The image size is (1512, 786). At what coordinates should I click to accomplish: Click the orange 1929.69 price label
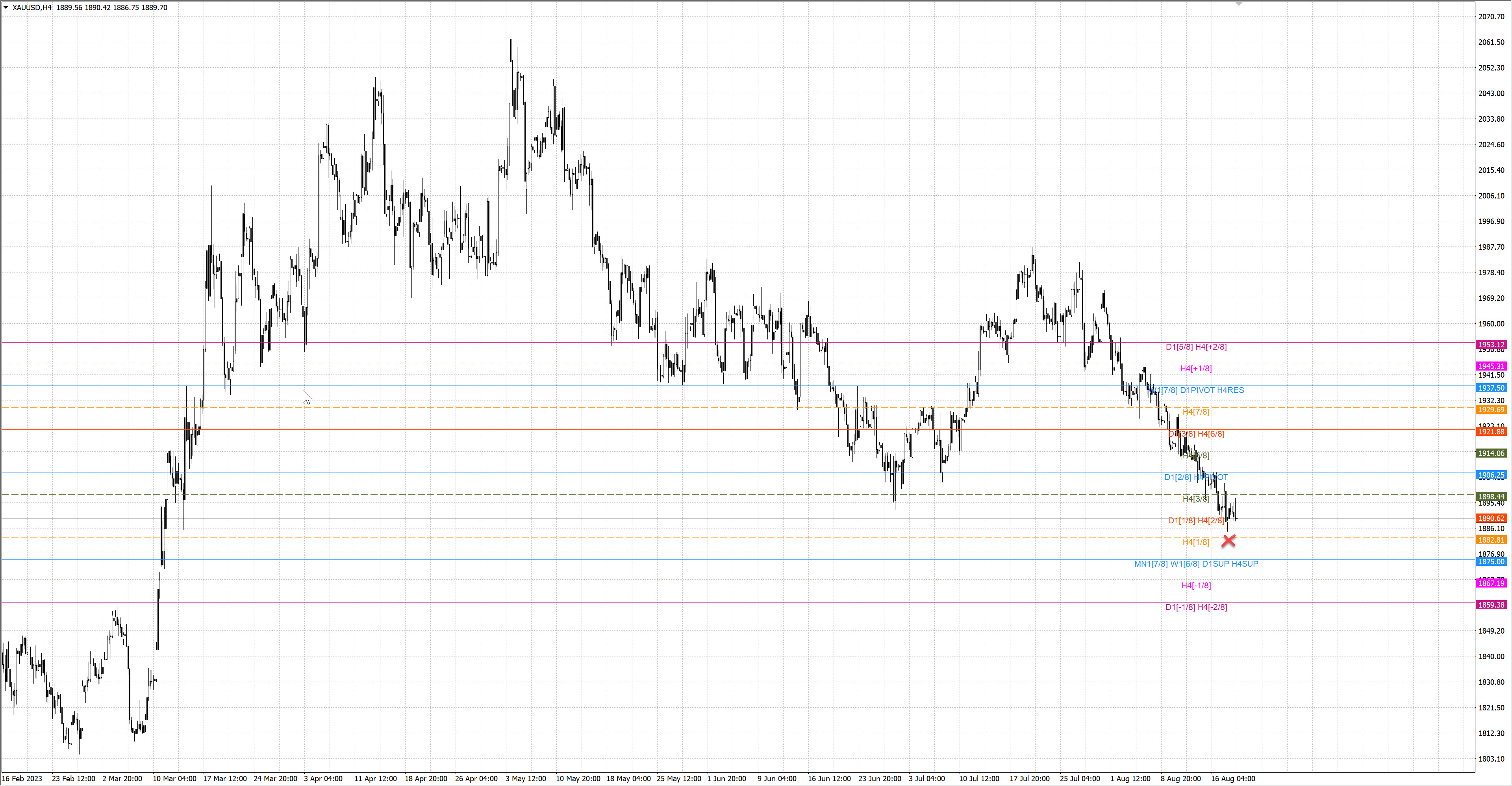pos(1491,410)
